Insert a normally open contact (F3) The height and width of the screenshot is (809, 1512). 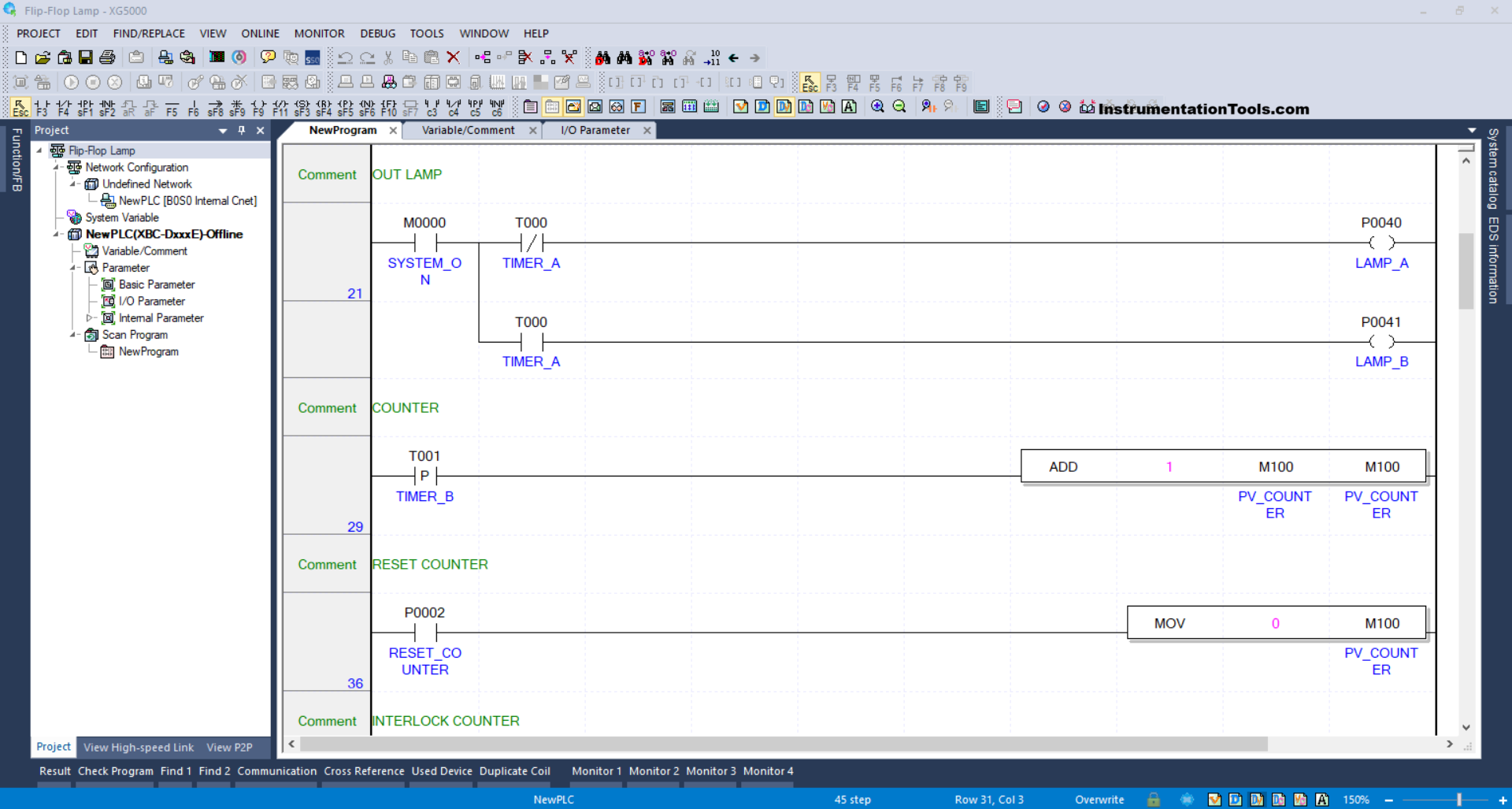pos(42,107)
